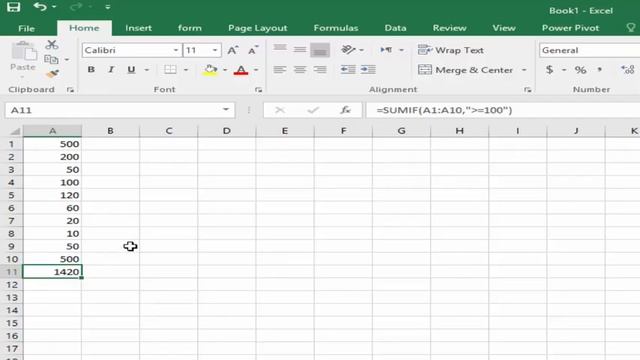Enable Wrap Text

451,50
